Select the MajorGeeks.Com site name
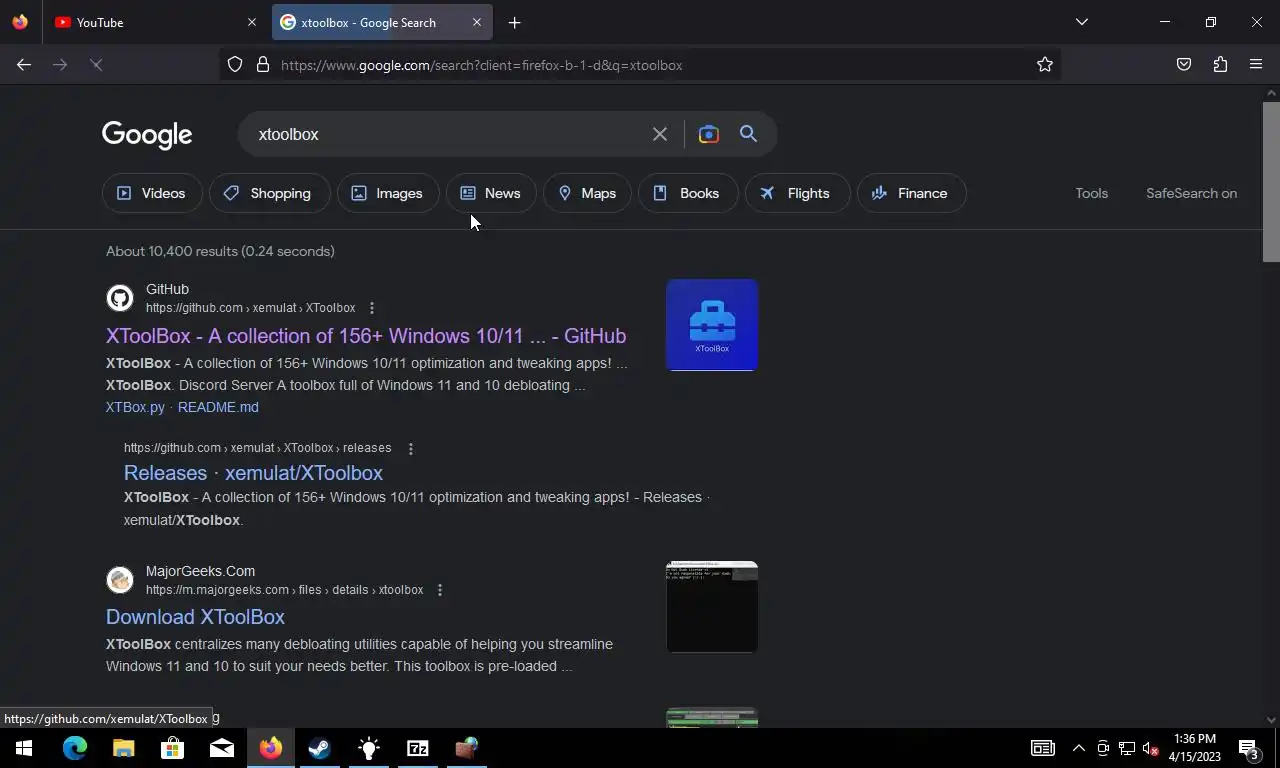 click(x=200, y=571)
